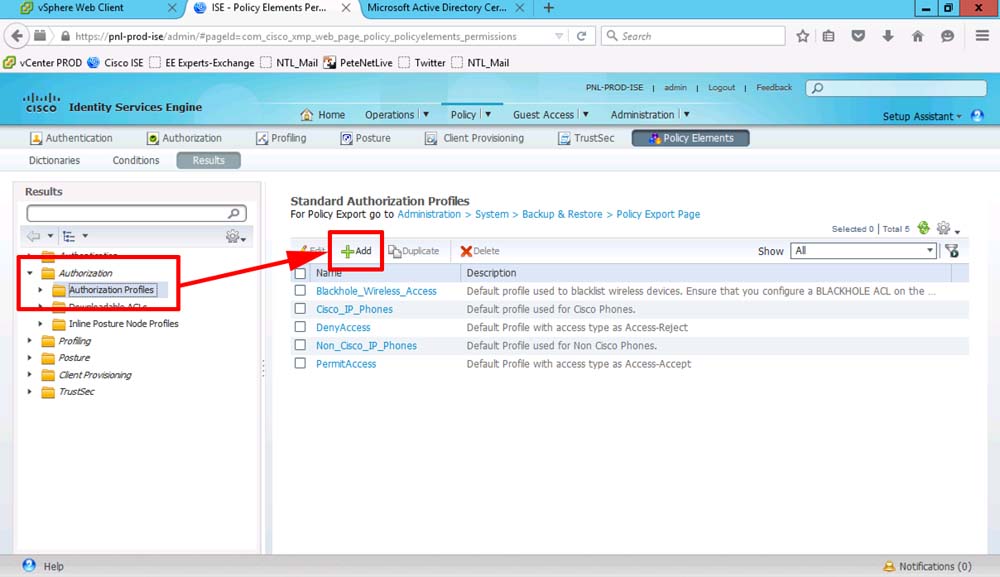Click the Setup Assistant help globe icon
Image resolution: width=1000 pixels, height=577 pixels.
[977, 116]
